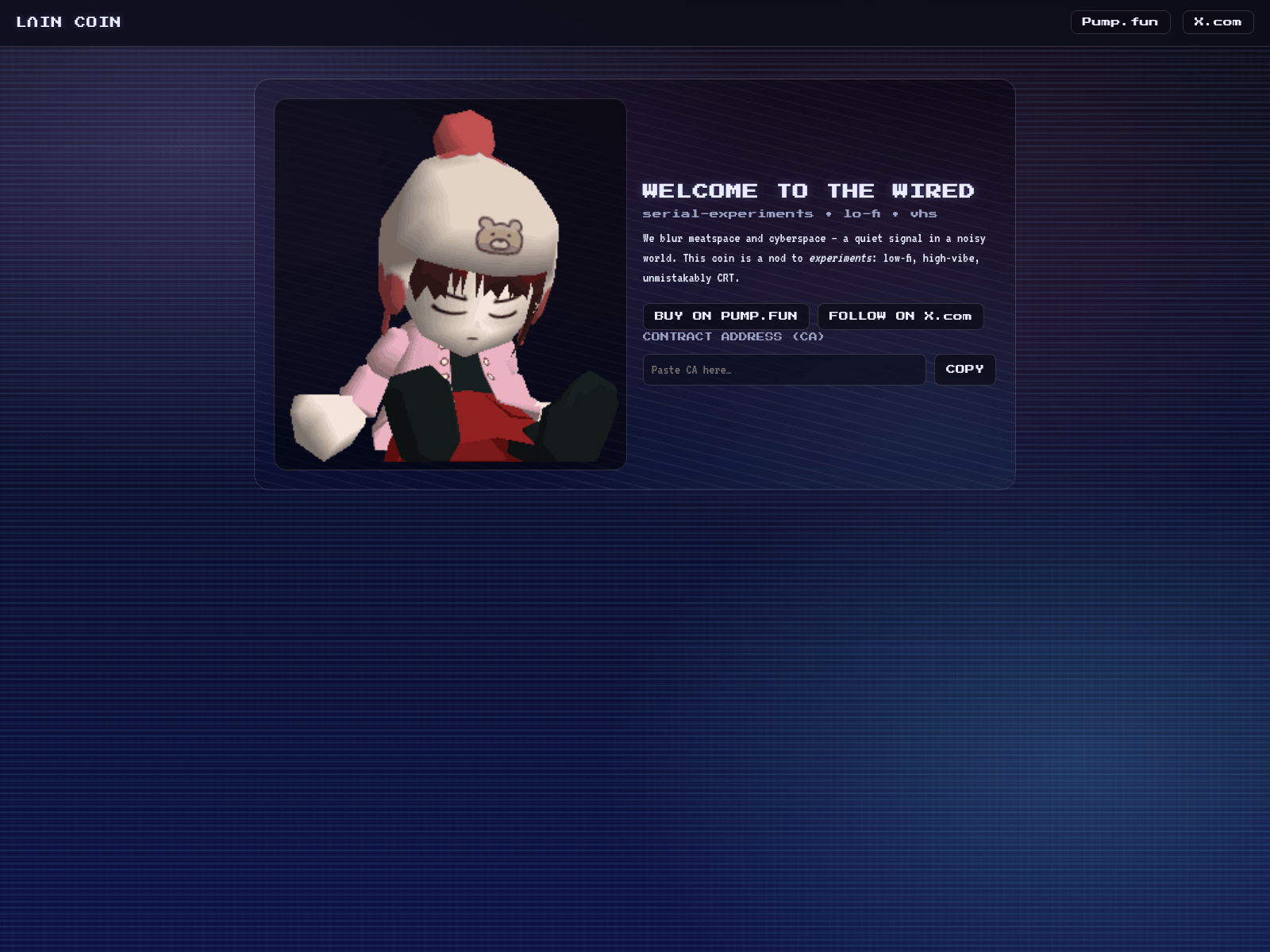Click the BUY ON PUMP.FUN button
1270x952 pixels.
tap(725, 316)
